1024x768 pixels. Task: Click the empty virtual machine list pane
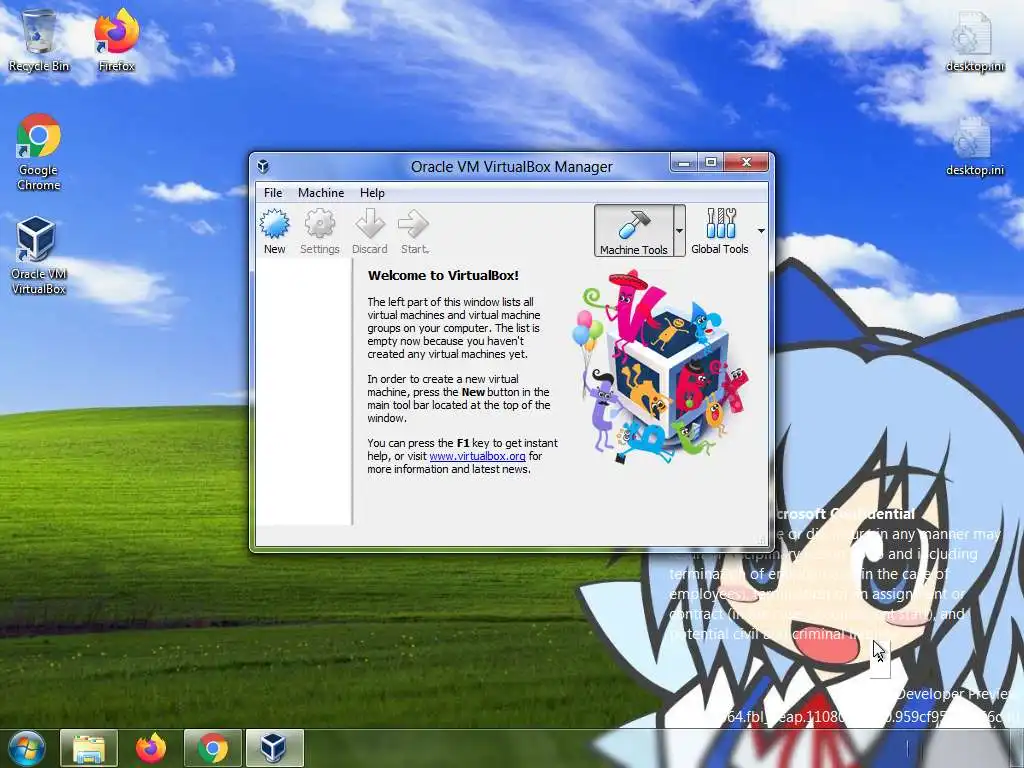[304, 392]
